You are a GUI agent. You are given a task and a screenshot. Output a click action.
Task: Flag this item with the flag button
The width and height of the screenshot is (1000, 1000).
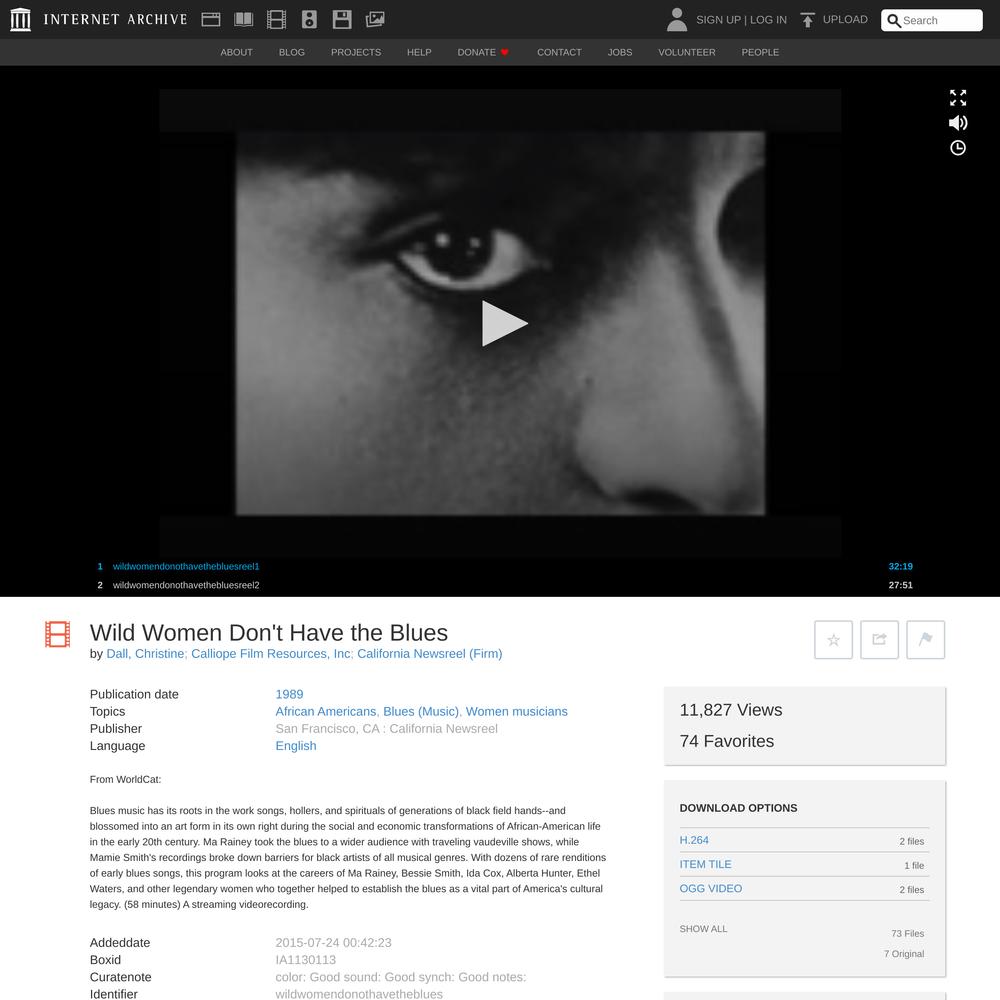pos(925,640)
